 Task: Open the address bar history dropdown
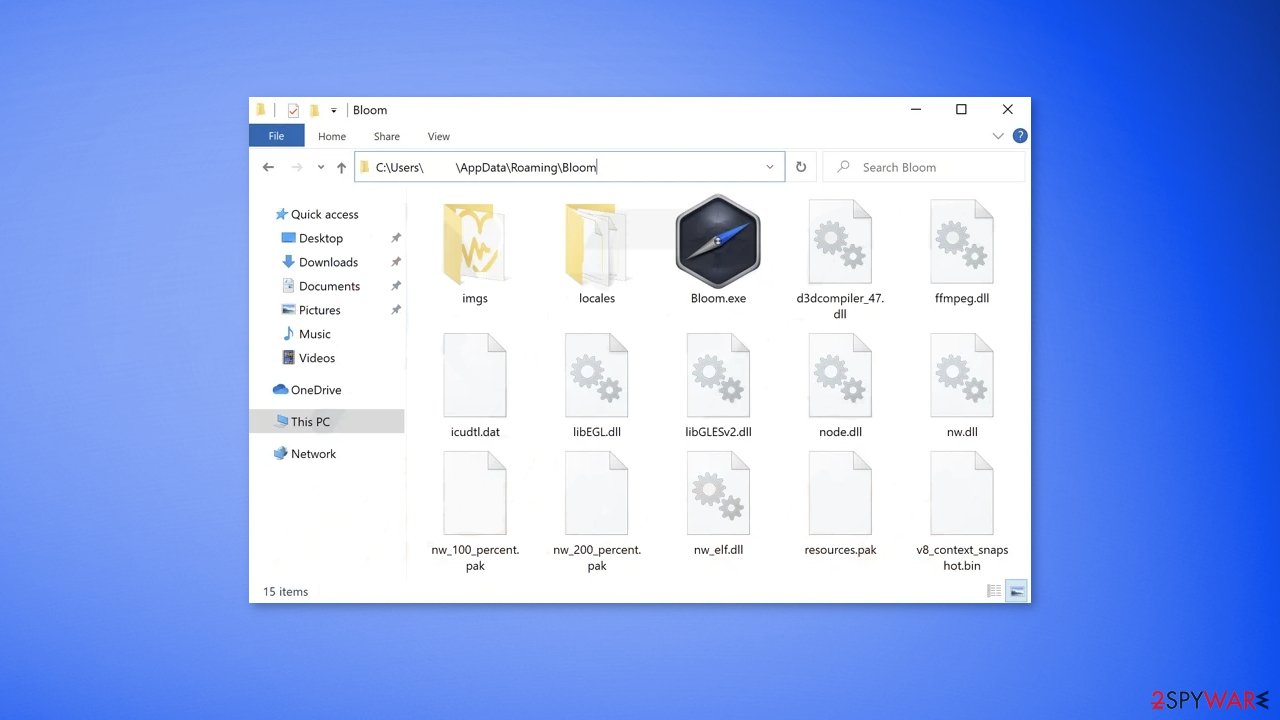(x=769, y=166)
